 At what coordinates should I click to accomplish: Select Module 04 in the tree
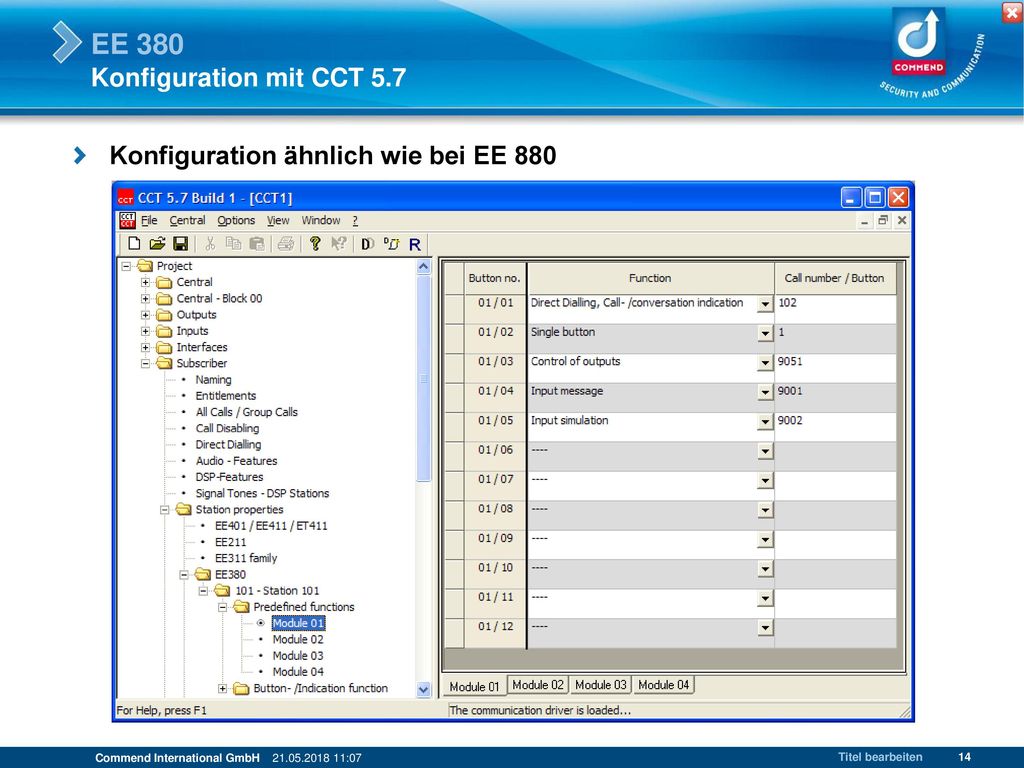coord(298,672)
